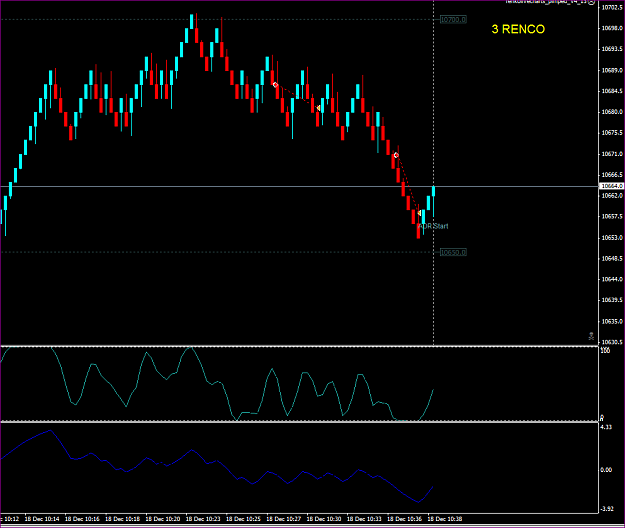Image resolution: width=625 pixels, height=528 pixels.
Task: Click price scale value 10630.5
Action: tap(612, 342)
